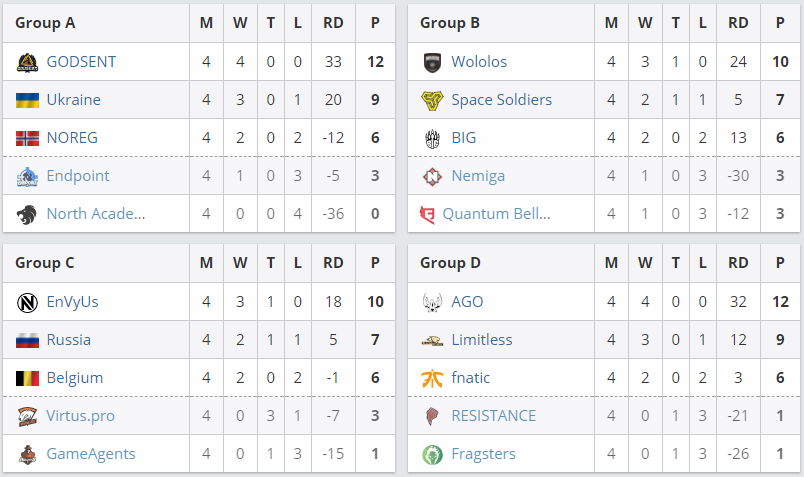Image resolution: width=804 pixels, height=477 pixels.
Task: Click the GODSENT team logo icon
Action: pyautogui.click(x=27, y=62)
